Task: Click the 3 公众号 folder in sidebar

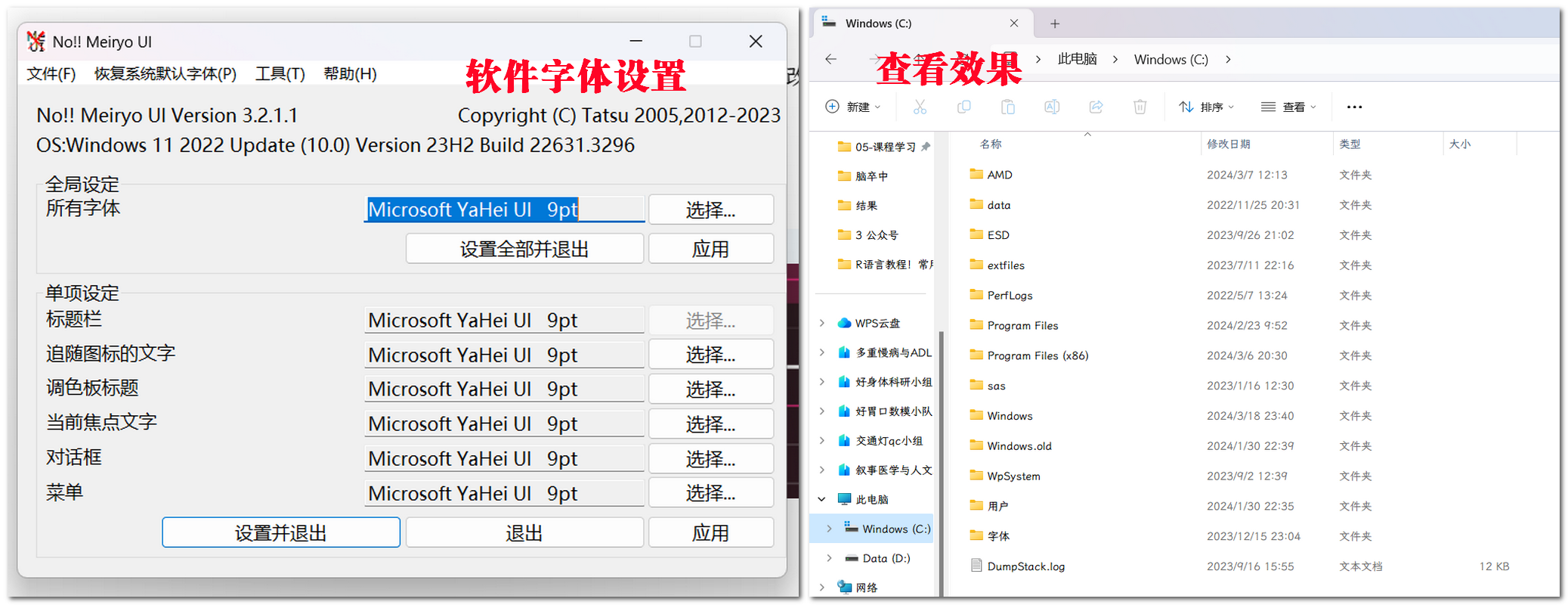Action: tap(868, 234)
